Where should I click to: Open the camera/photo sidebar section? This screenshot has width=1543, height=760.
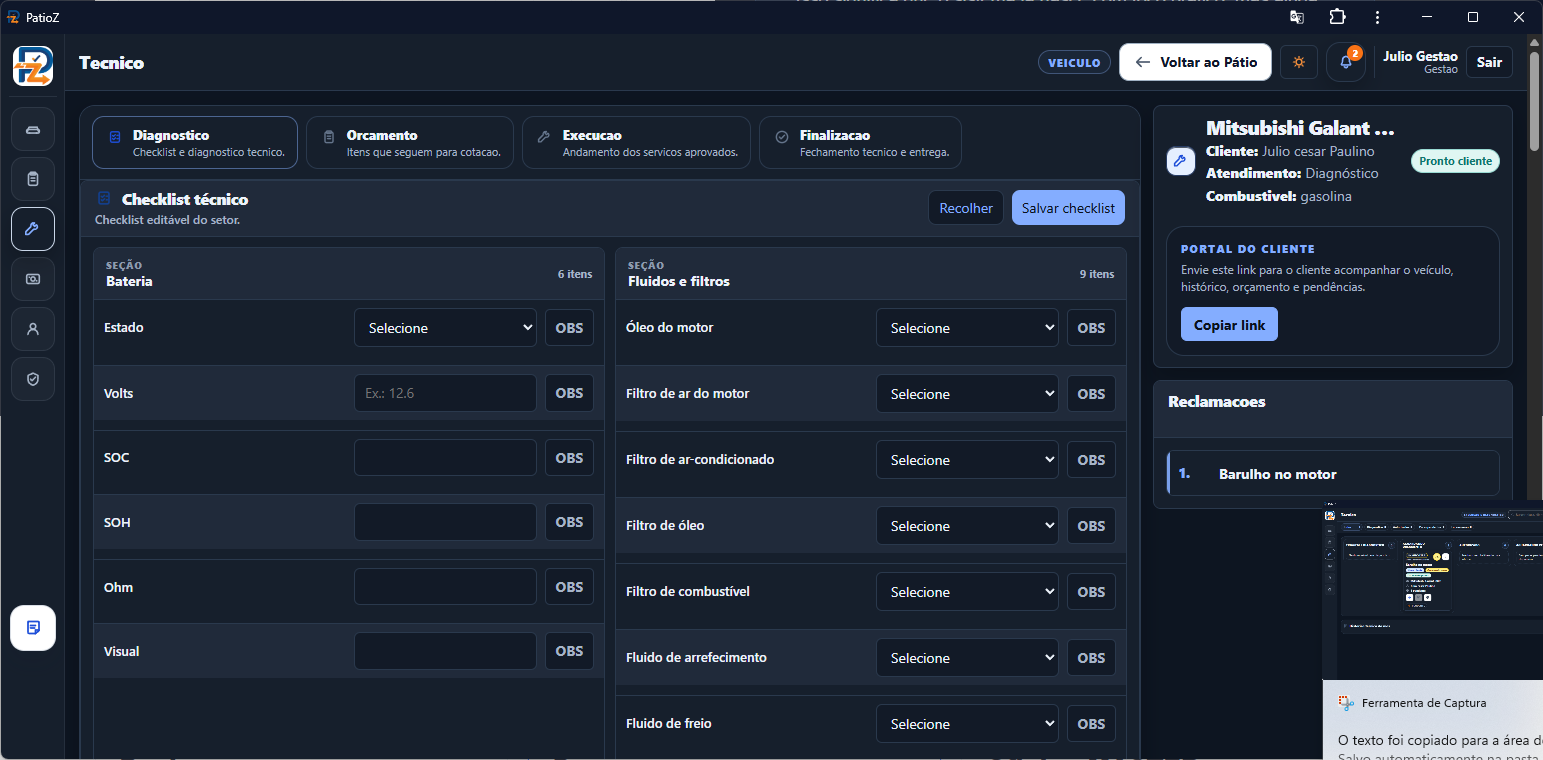click(x=33, y=279)
